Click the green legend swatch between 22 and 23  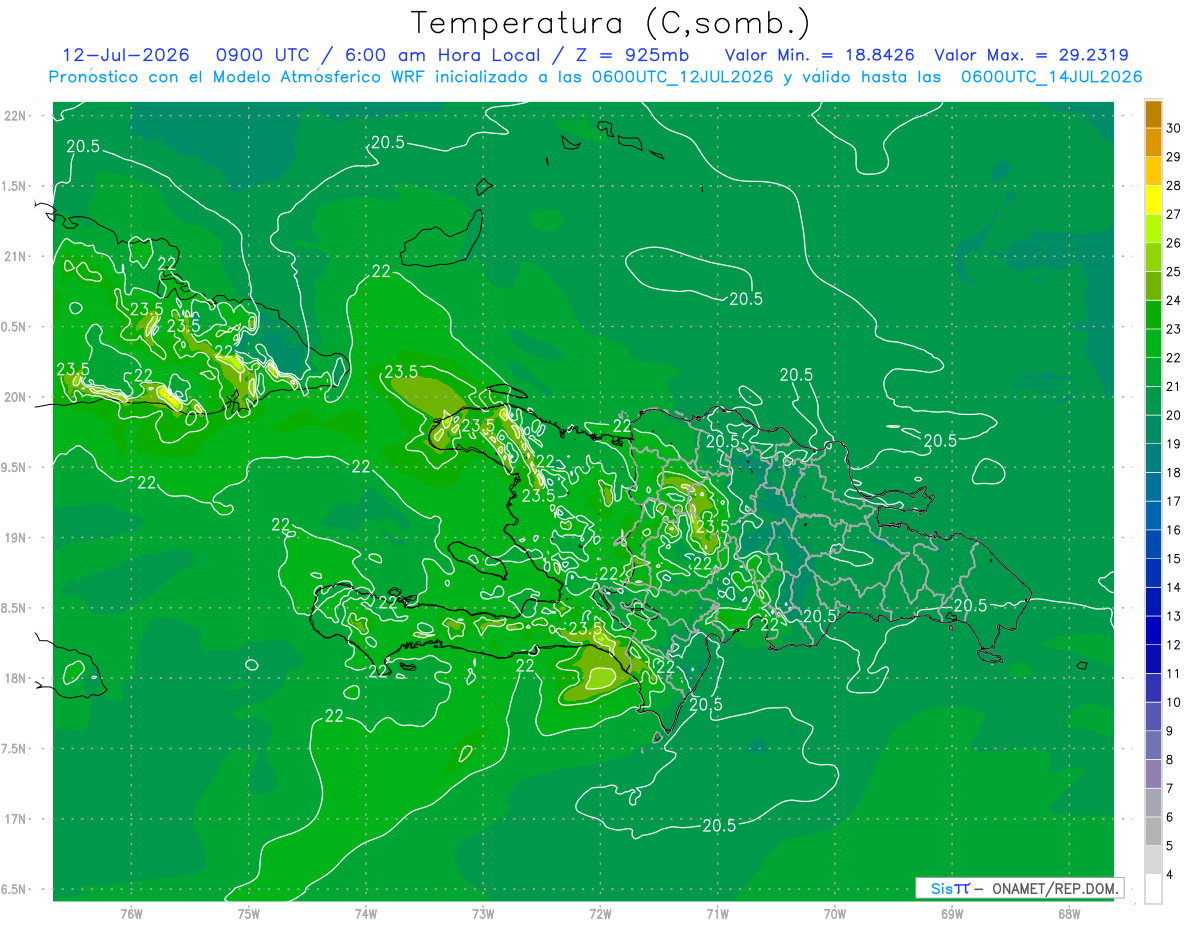1153,343
